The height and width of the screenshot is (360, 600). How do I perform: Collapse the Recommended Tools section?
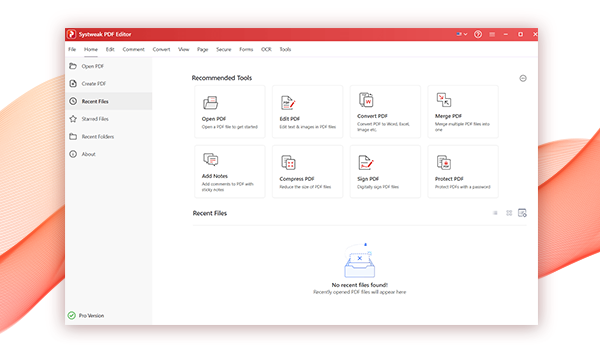(523, 78)
